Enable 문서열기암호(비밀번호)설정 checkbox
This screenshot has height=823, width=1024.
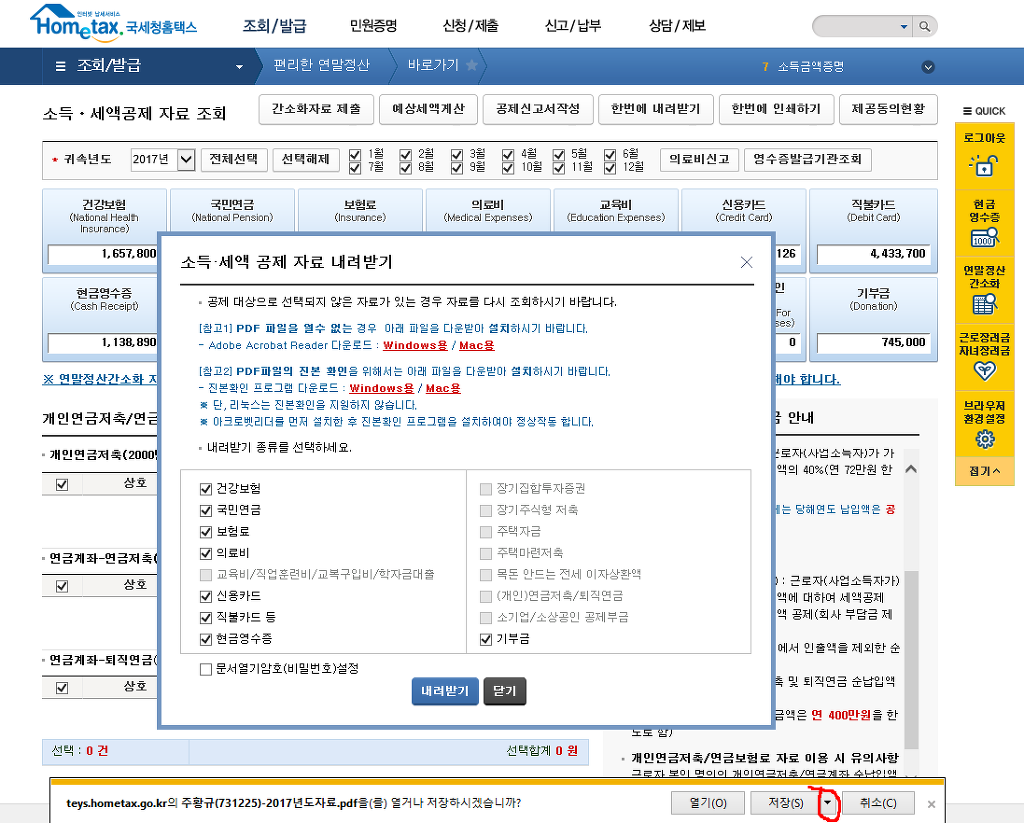(206, 668)
